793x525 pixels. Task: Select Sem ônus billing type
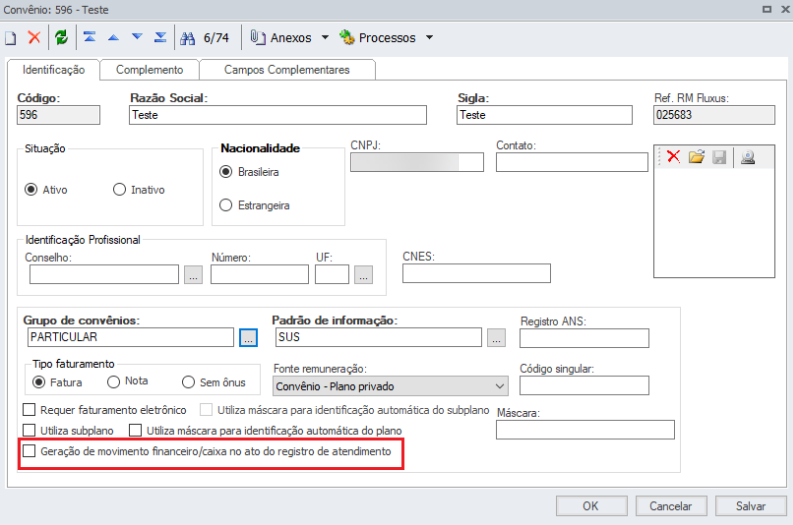pyautogui.click(x=188, y=382)
